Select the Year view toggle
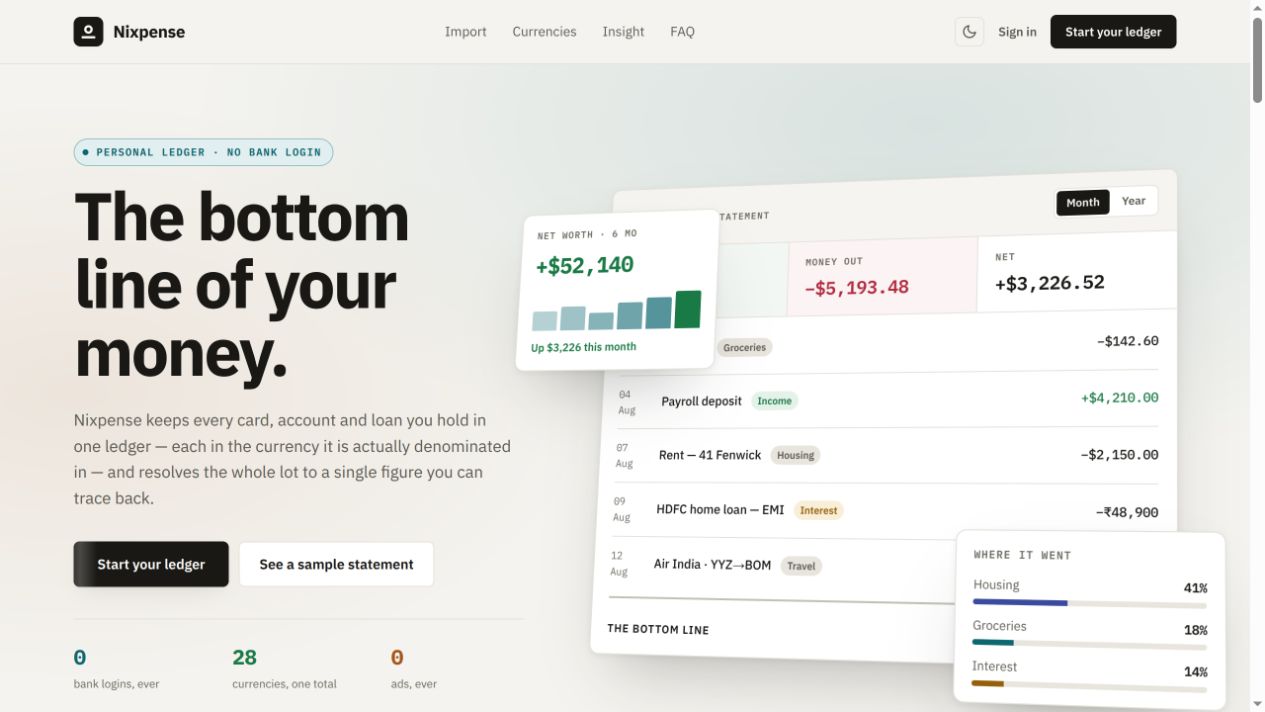This screenshot has width=1265, height=712. point(1133,201)
